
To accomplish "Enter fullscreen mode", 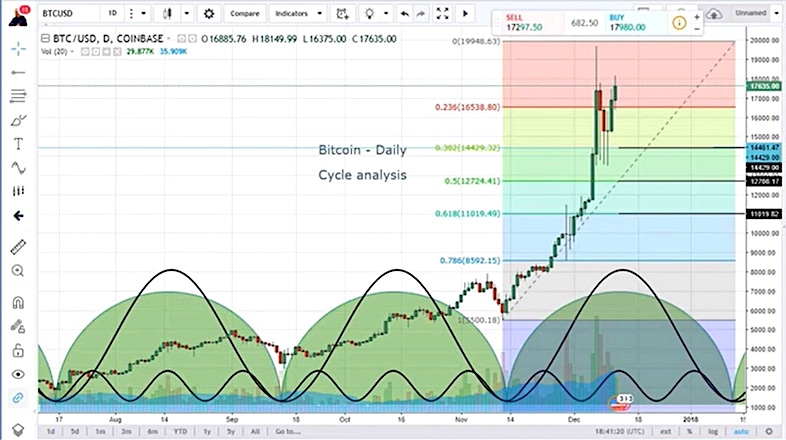I will [442, 14].
